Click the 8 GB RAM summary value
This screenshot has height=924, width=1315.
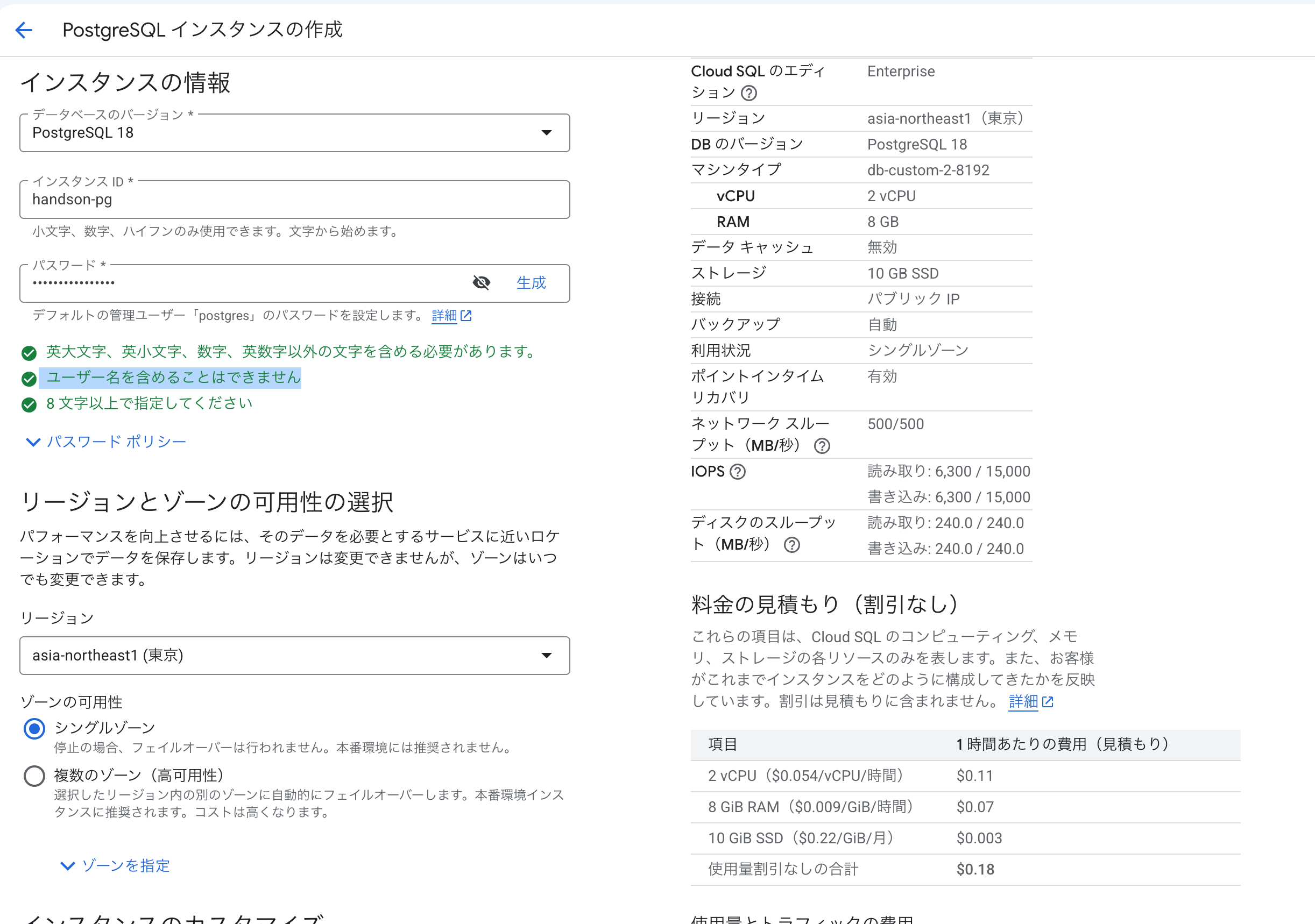[882, 222]
